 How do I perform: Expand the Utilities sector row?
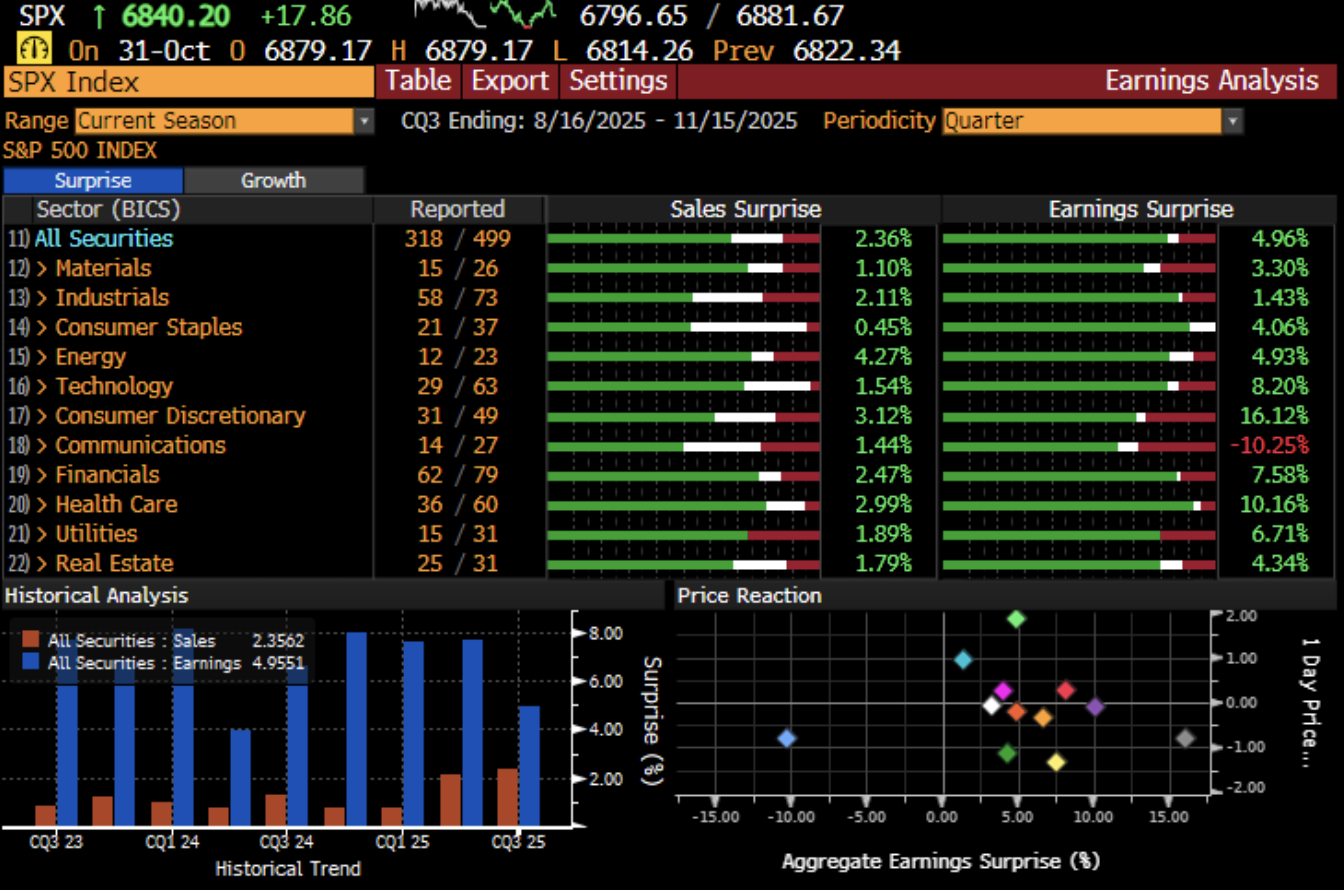coord(42,534)
